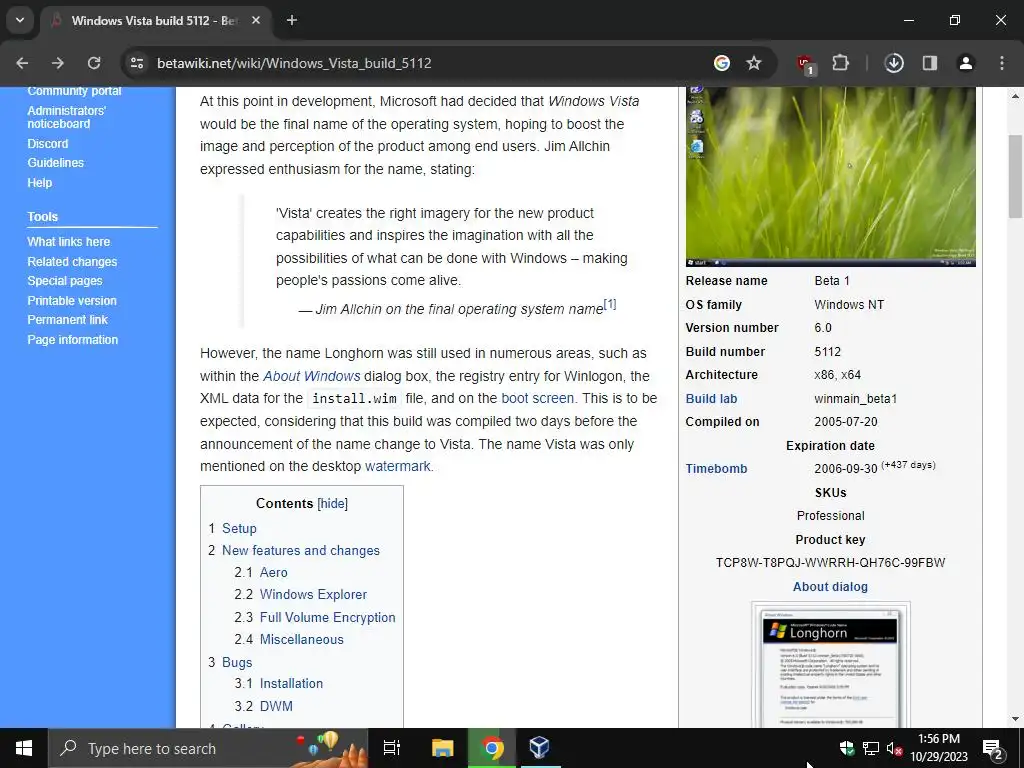1024x768 pixels.
Task: Click the Google lens icon in address bar
Action: click(x=722, y=63)
